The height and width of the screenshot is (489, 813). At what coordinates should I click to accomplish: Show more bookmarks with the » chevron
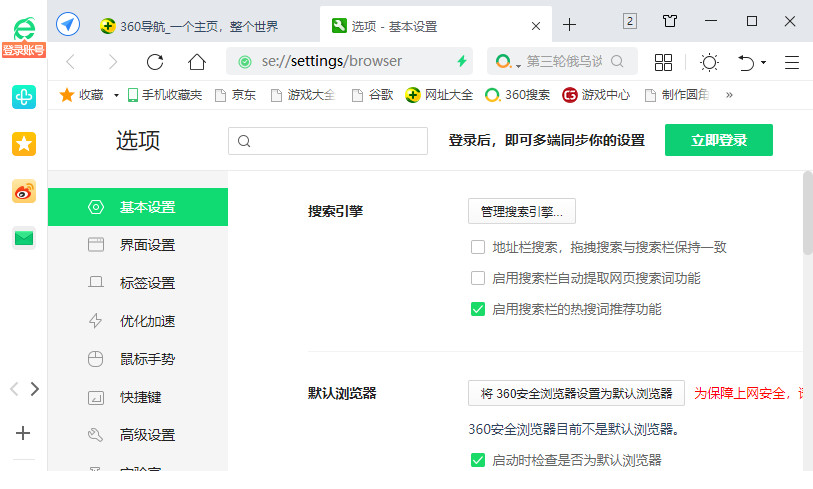click(729, 95)
